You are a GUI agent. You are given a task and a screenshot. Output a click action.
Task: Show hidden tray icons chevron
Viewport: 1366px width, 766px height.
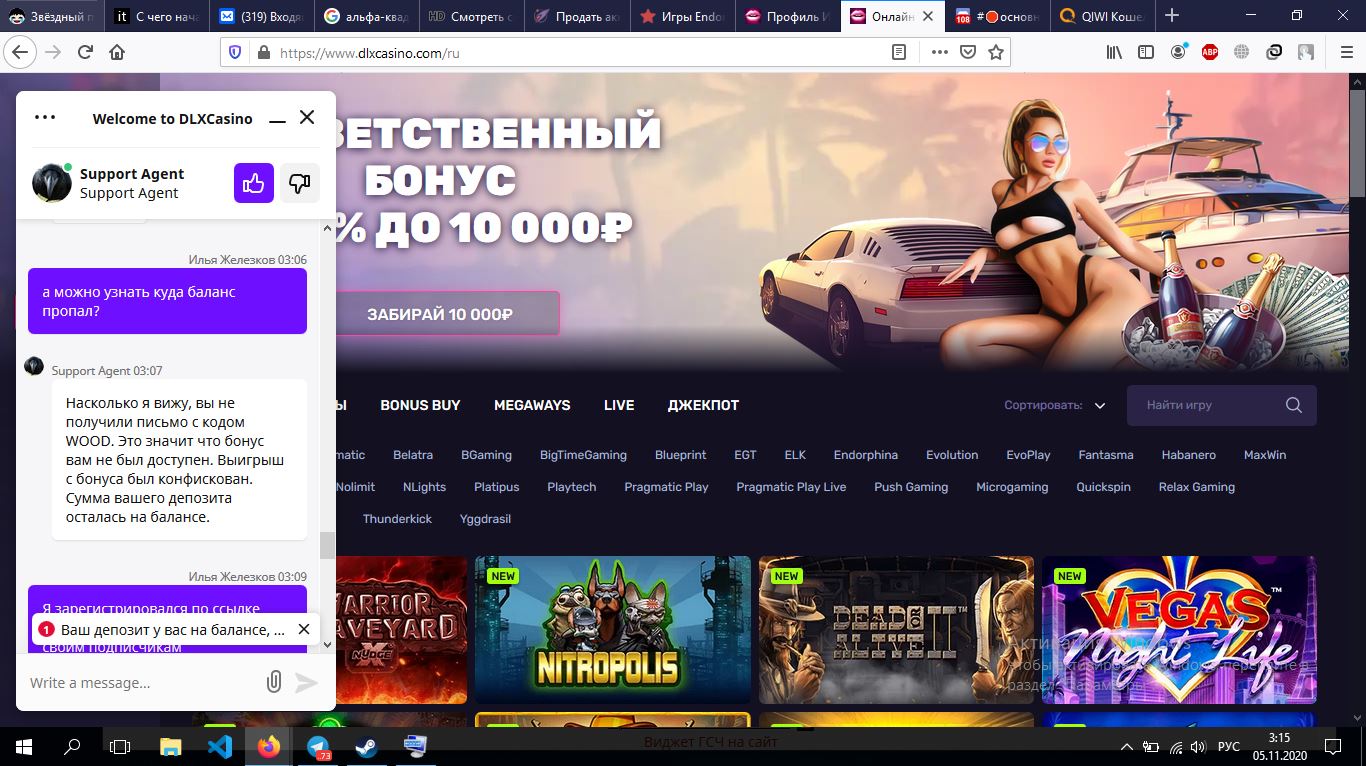(x=1127, y=746)
